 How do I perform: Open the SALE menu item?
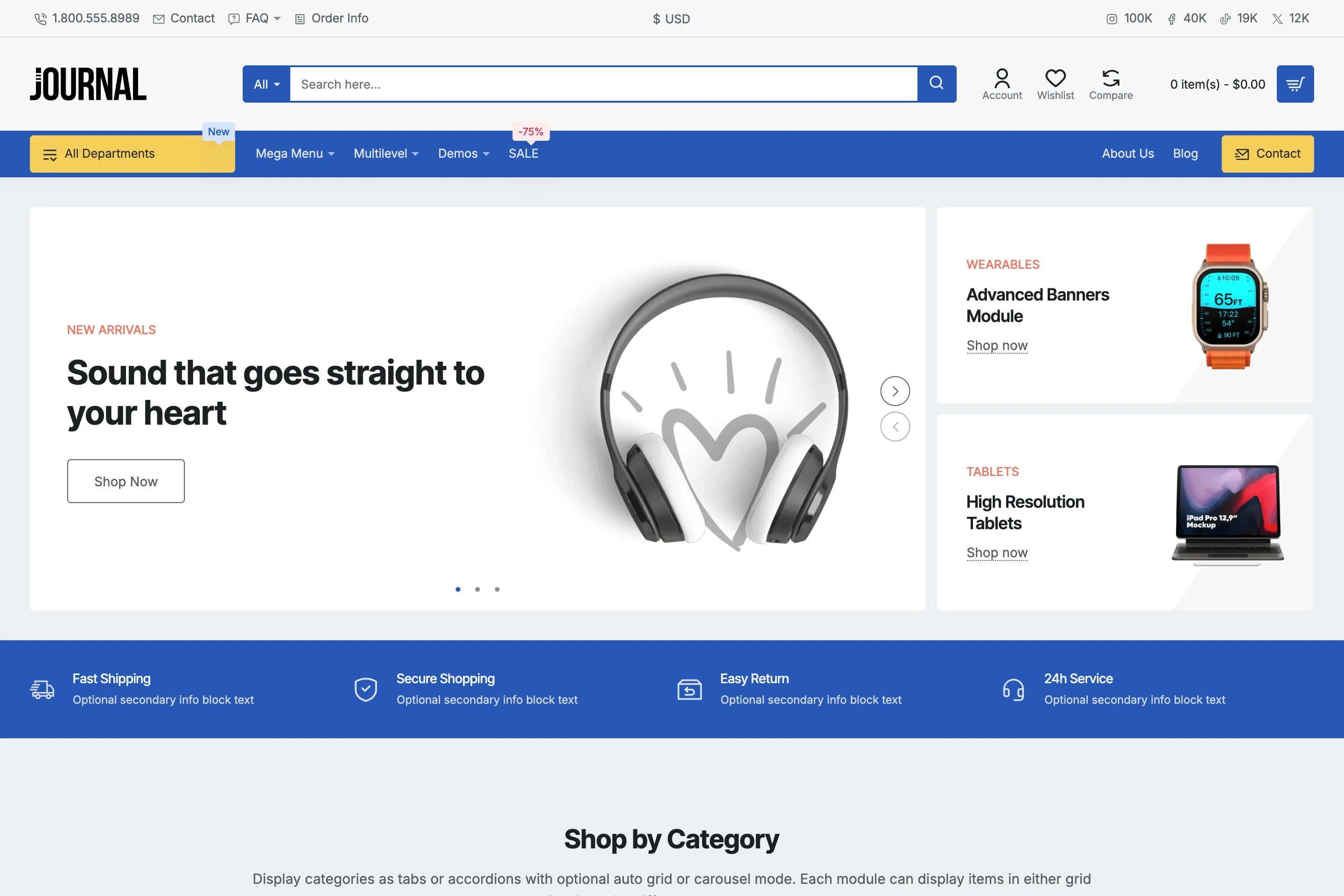pyautogui.click(x=524, y=153)
